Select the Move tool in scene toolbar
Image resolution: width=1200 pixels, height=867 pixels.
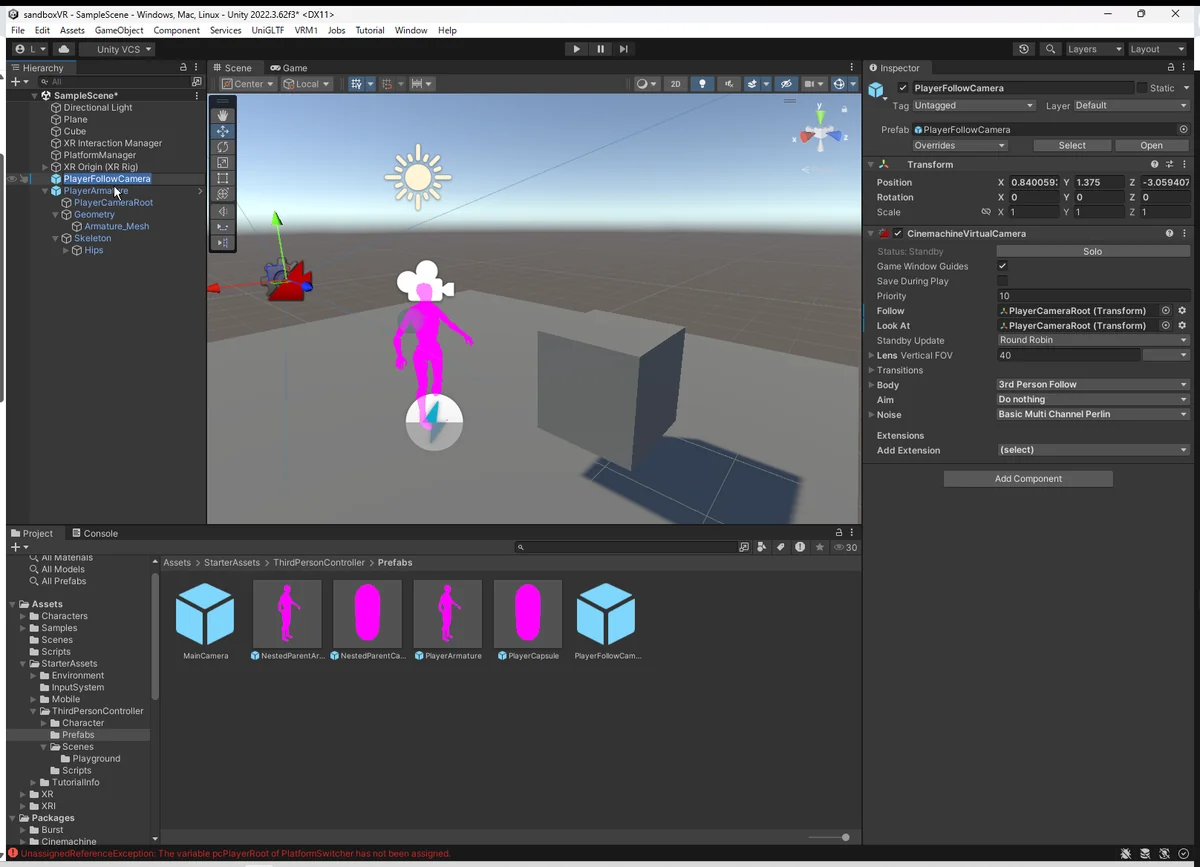222,131
